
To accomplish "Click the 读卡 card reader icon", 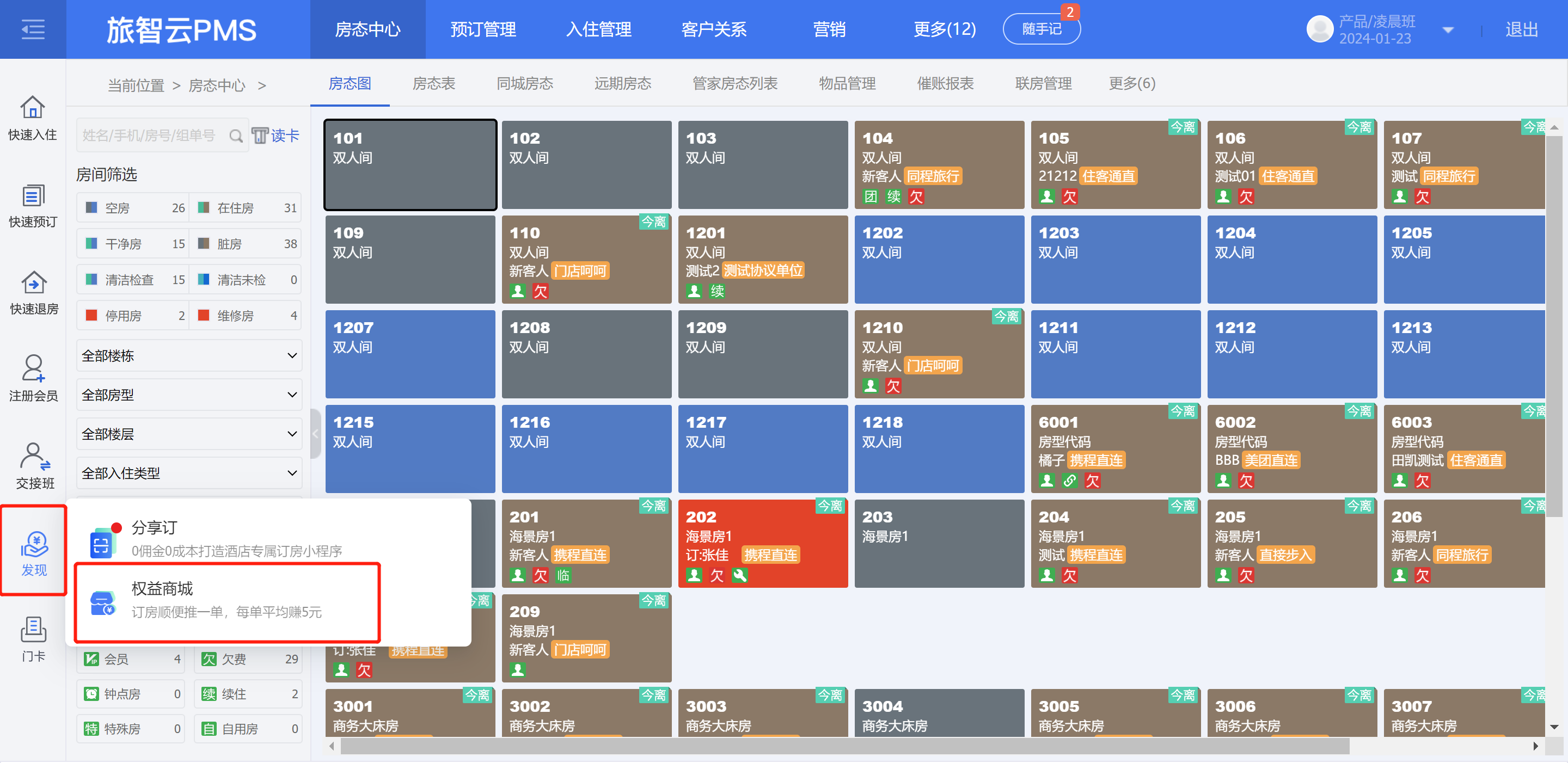I will coord(260,135).
